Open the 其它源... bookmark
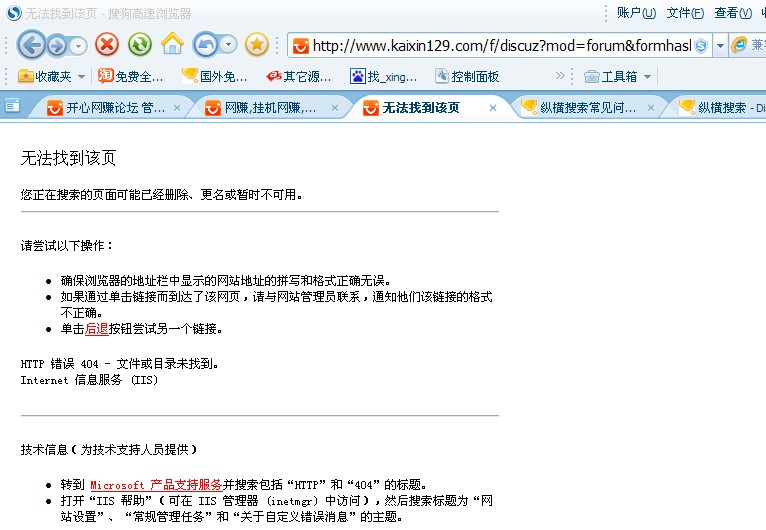The width and height of the screenshot is (766, 530). pyautogui.click(x=298, y=76)
